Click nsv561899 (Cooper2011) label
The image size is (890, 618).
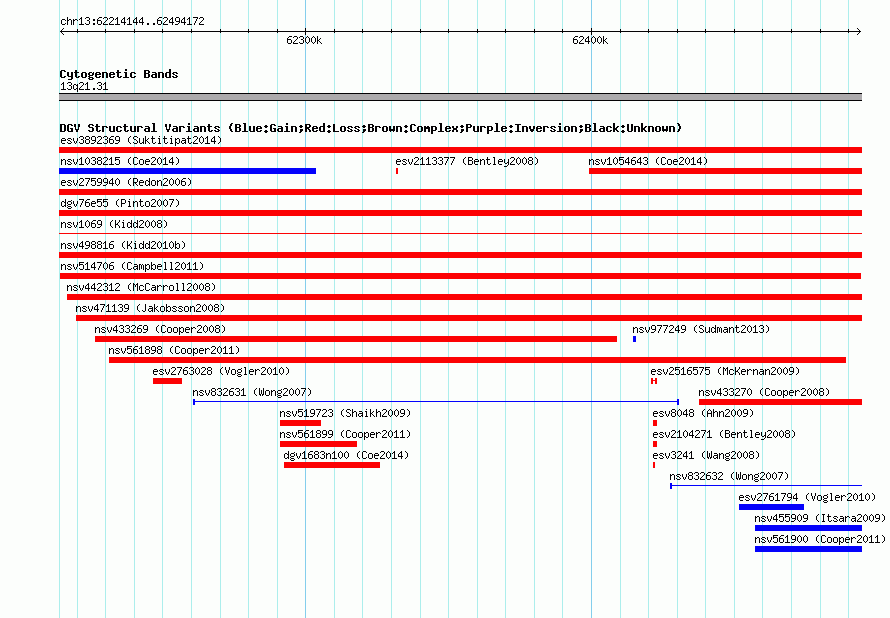tap(345, 434)
